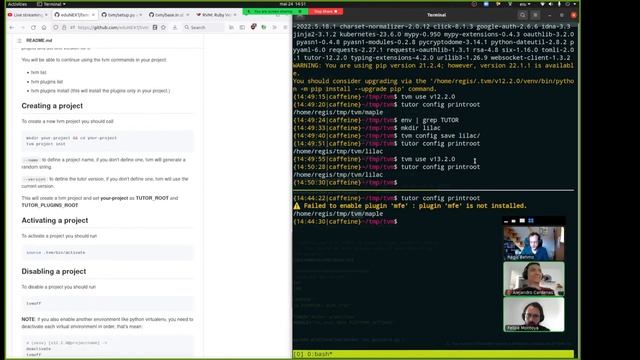Open the Terminal app menu in top bar
This screenshot has width=640, height=360.
click(51, 4)
